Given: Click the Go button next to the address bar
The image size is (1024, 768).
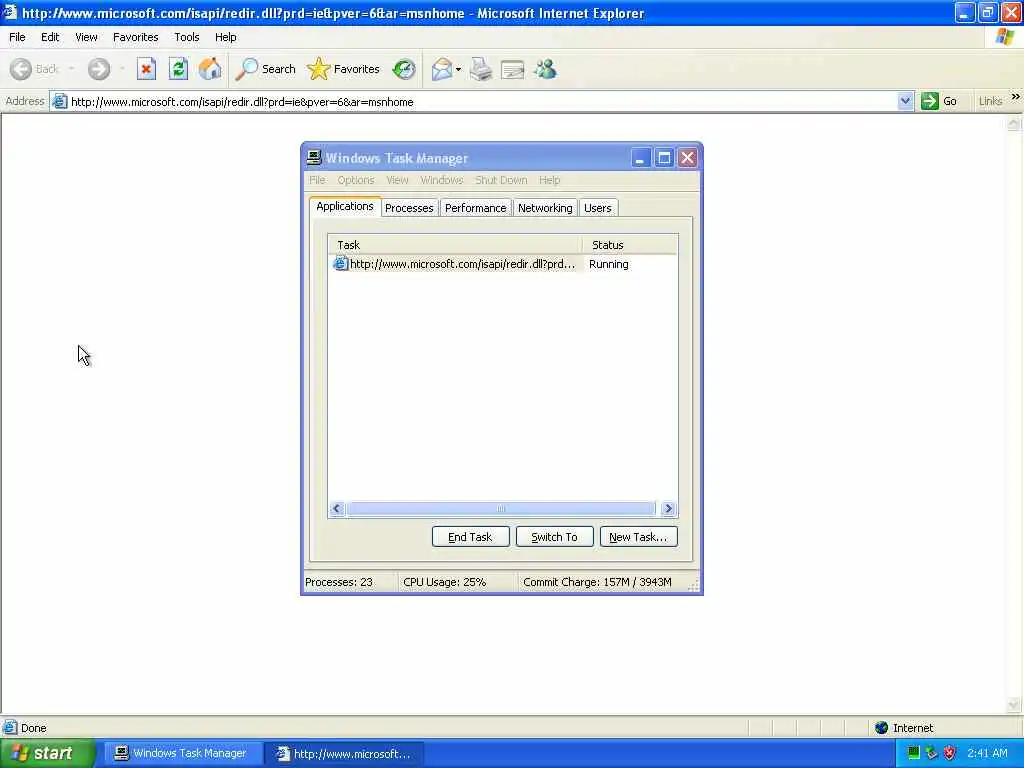Looking at the screenshot, I should point(940,101).
